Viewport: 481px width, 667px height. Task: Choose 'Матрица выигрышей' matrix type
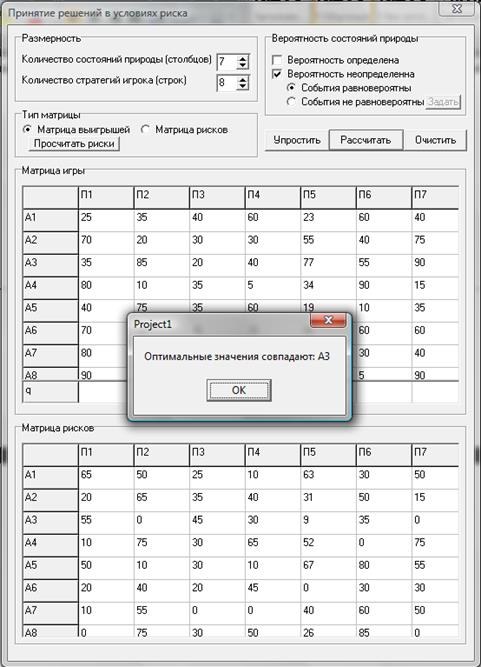click(x=27, y=129)
